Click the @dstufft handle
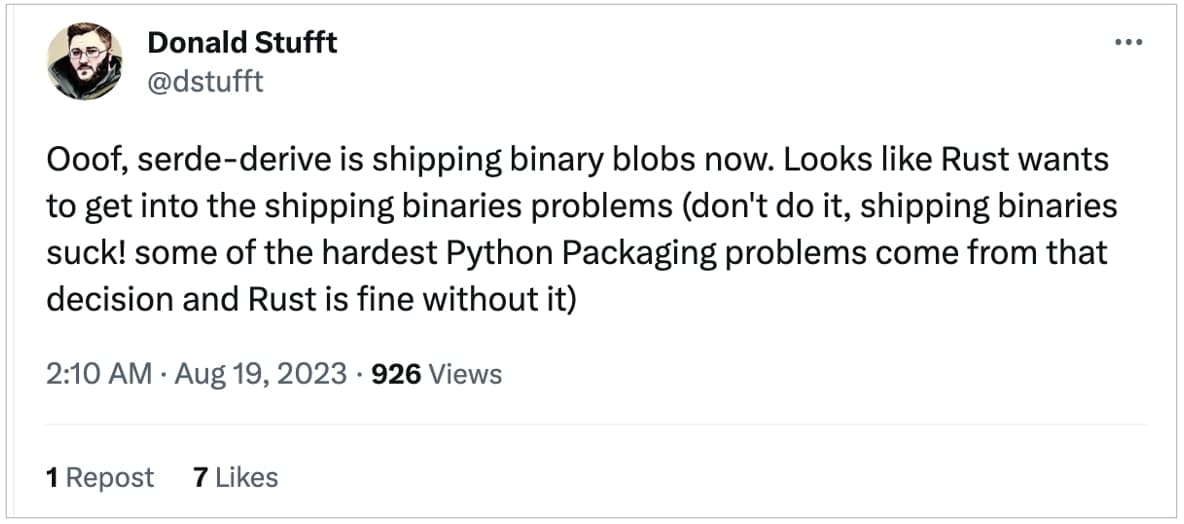This screenshot has height=524, width=1184. (x=205, y=81)
